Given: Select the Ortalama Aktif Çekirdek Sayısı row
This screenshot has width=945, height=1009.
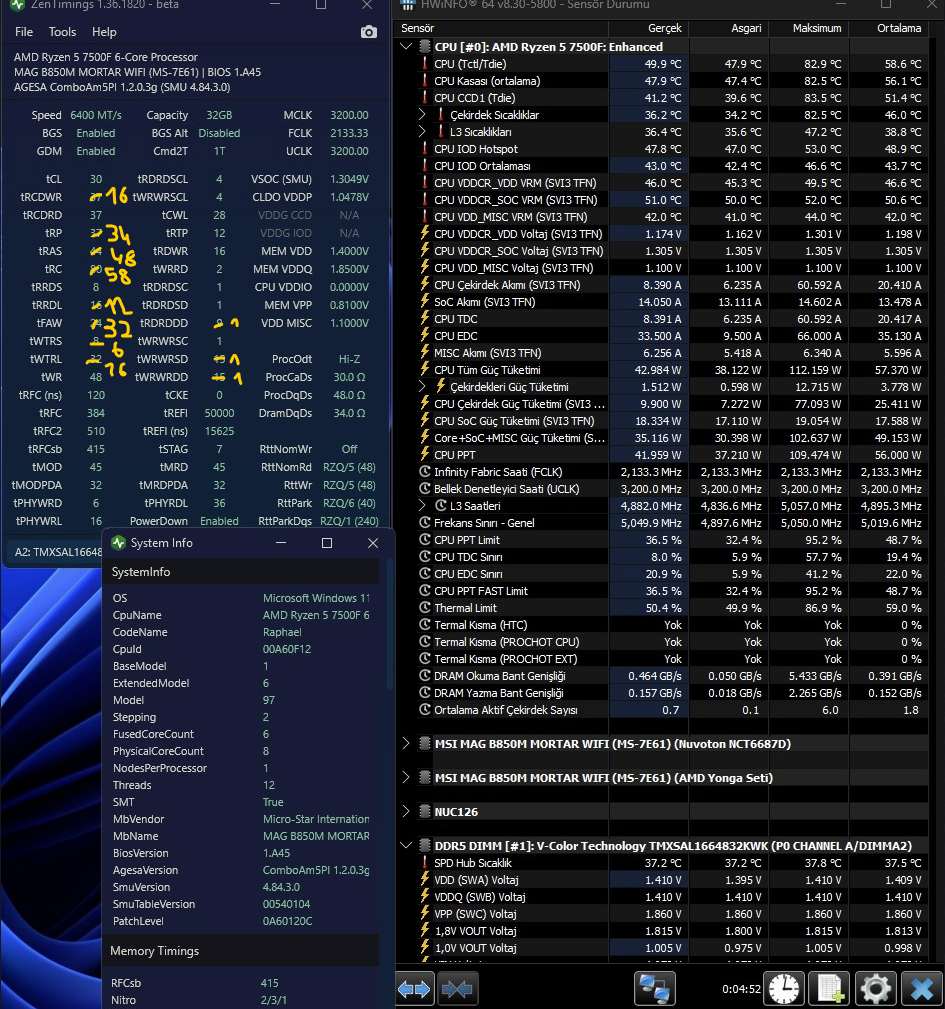Looking at the screenshot, I should point(662,710).
